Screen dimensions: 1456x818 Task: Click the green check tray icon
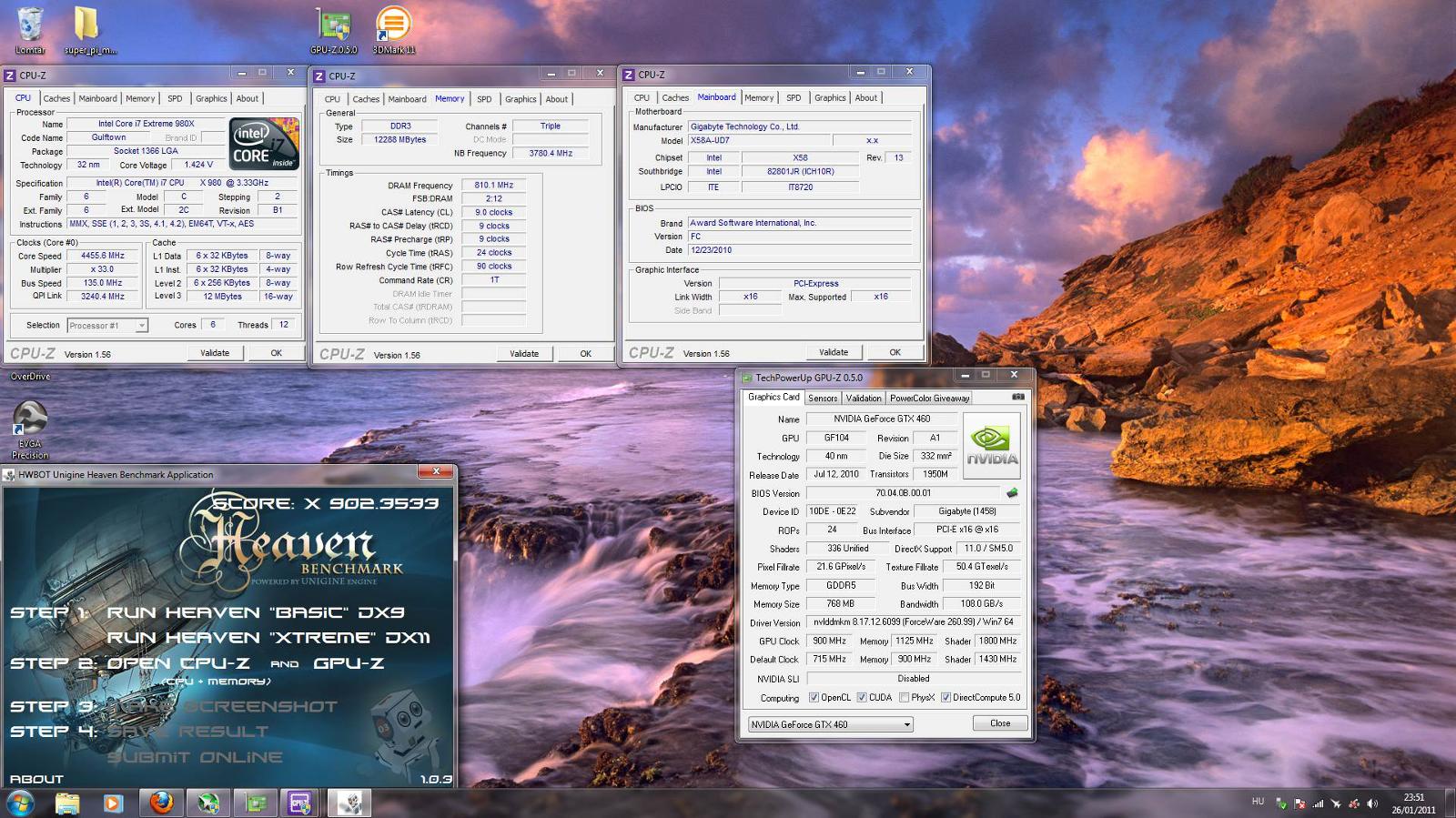pos(1281,803)
